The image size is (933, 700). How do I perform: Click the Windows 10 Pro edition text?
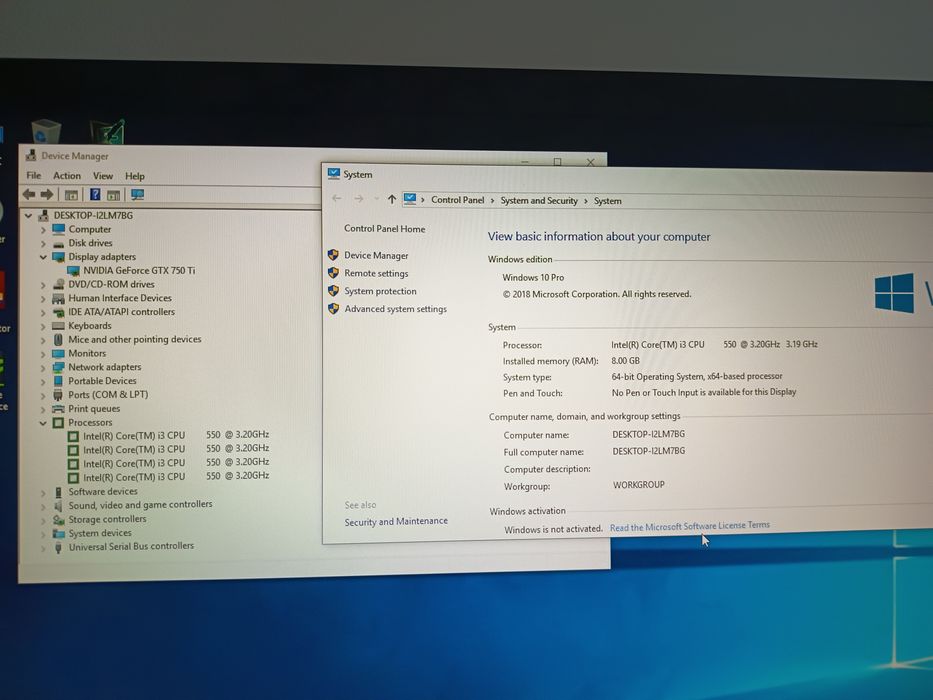533,277
